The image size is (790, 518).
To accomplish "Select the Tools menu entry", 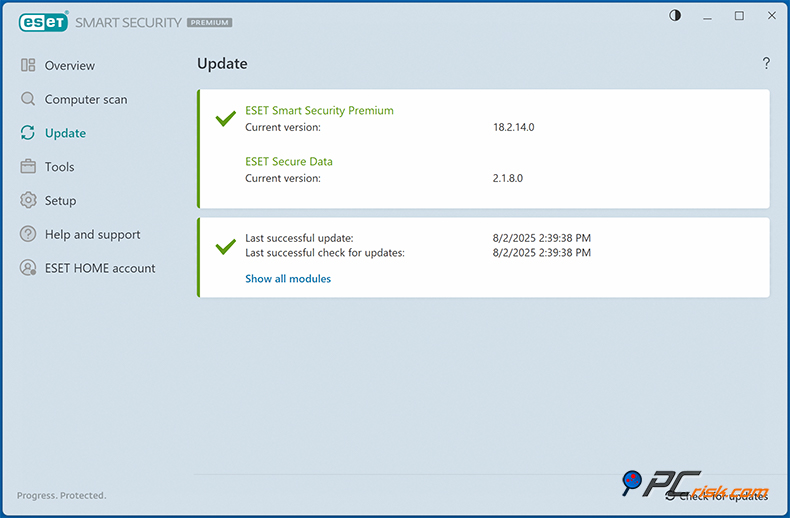I will 60,167.
